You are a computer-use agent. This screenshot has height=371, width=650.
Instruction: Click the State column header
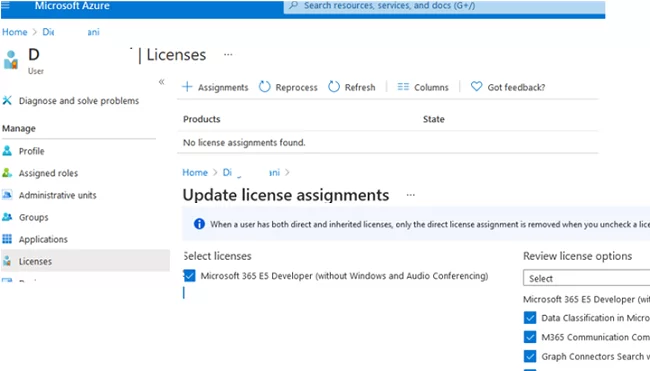(434, 119)
